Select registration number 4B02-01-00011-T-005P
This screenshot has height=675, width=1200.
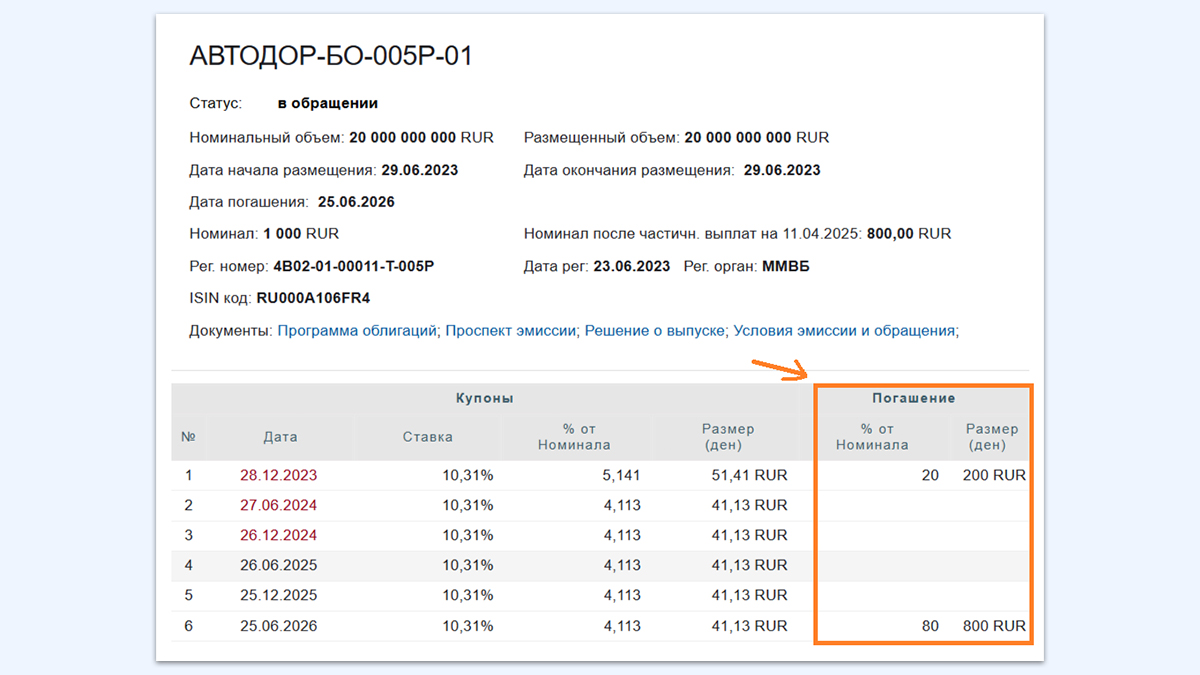point(354,266)
